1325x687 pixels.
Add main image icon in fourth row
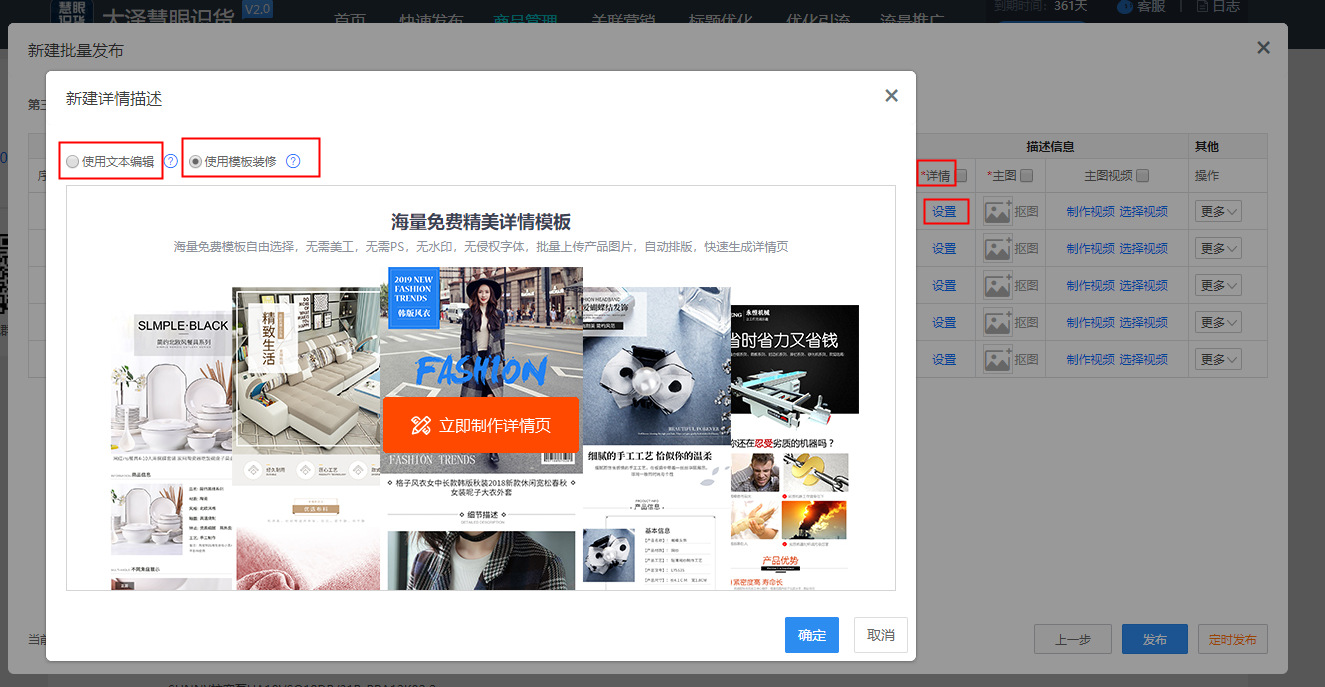pyautogui.click(x=997, y=323)
